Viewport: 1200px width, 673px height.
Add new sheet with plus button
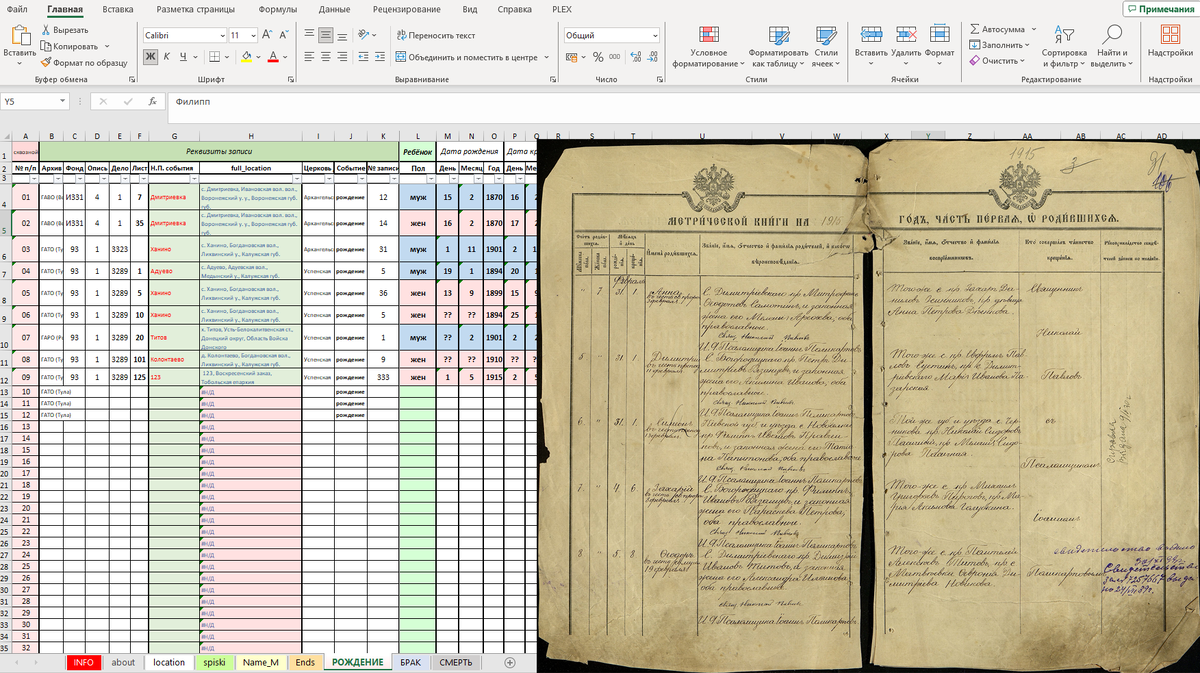point(509,662)
